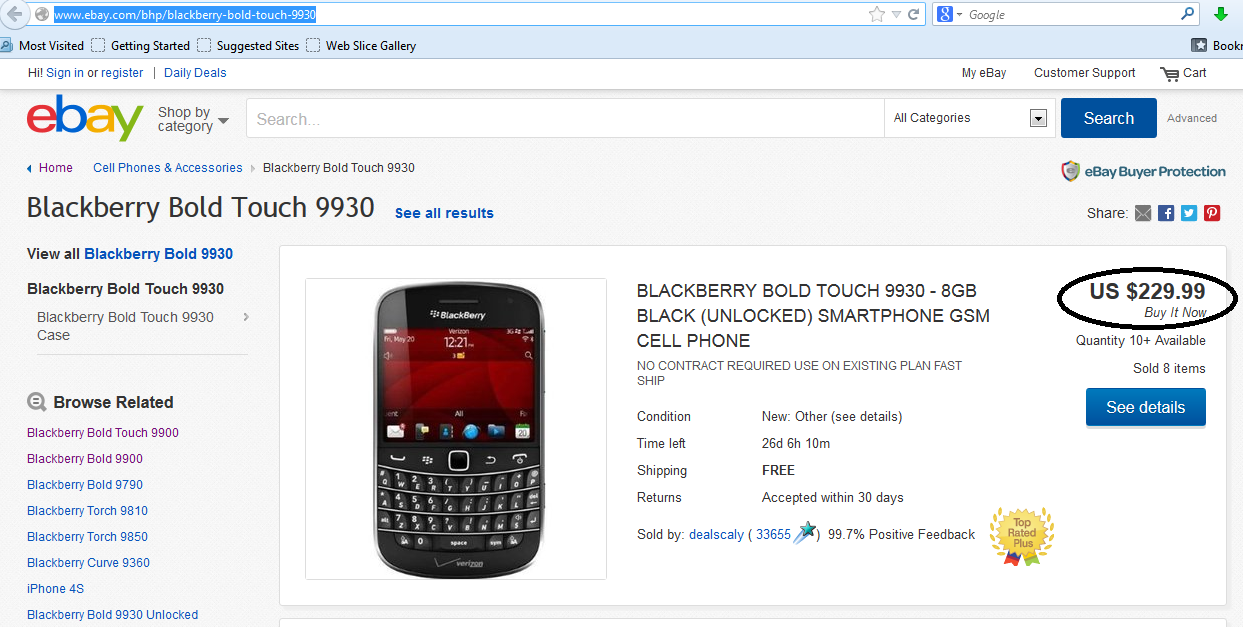This screenshot has width=1243, height=627.
Task: Share on Pinterest icon
Action: [1212, 213]
